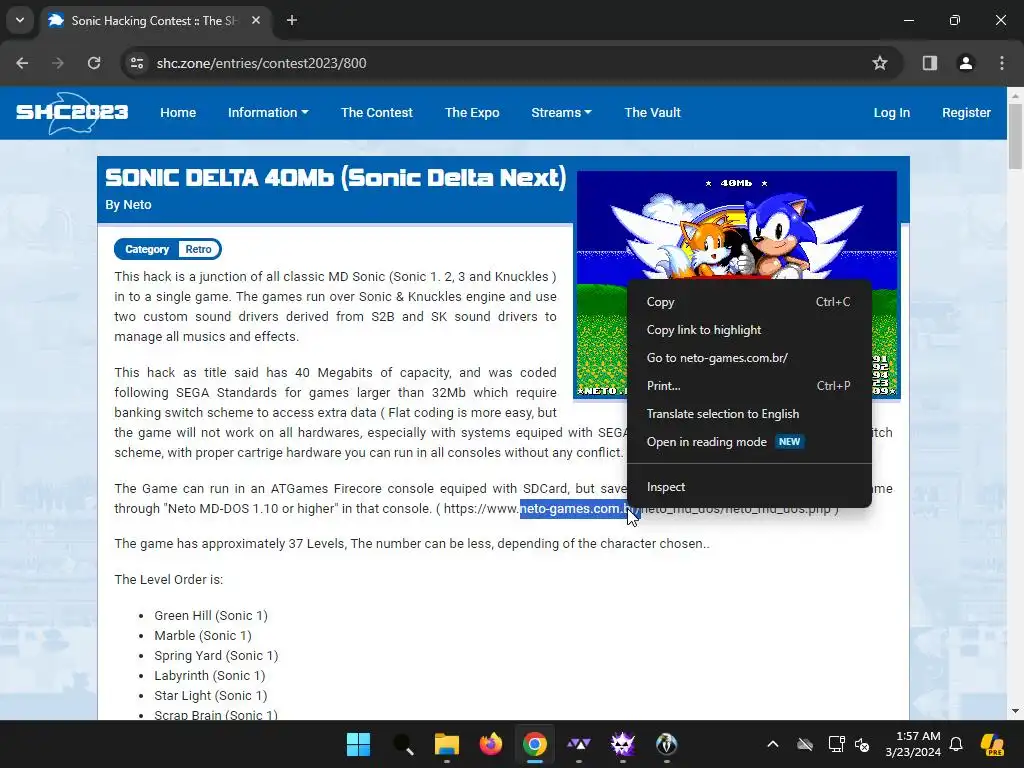Click the SONIC DELTA 40Mb title heading

point(336,178)
